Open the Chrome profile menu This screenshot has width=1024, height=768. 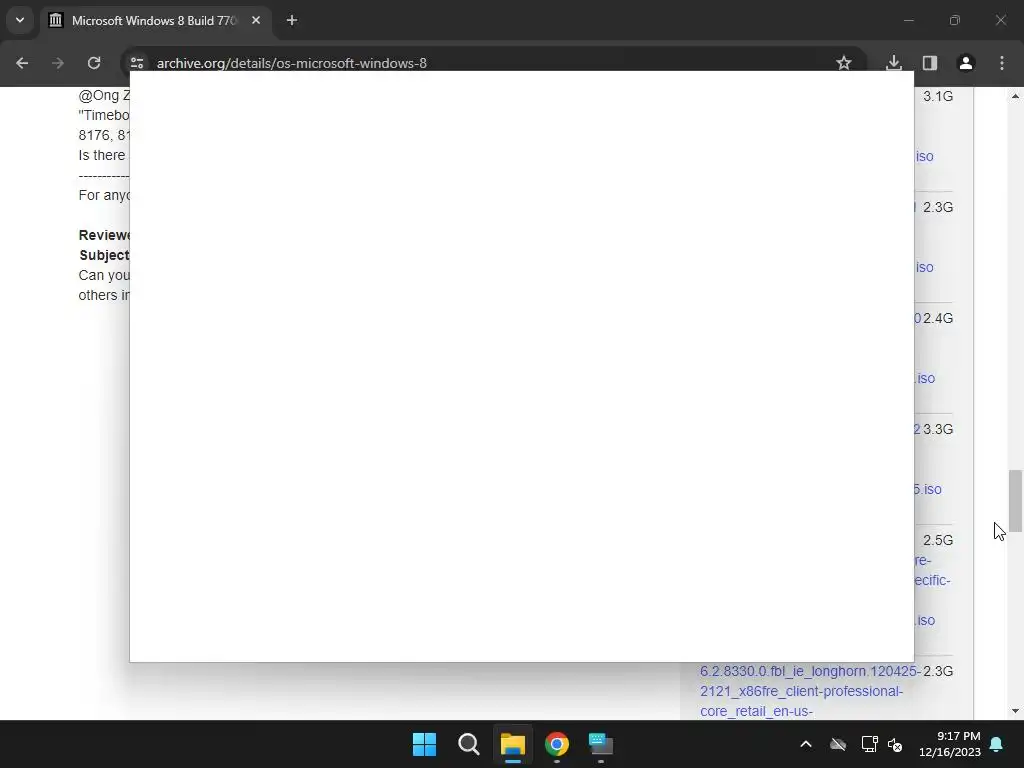(x=966, y=63)
